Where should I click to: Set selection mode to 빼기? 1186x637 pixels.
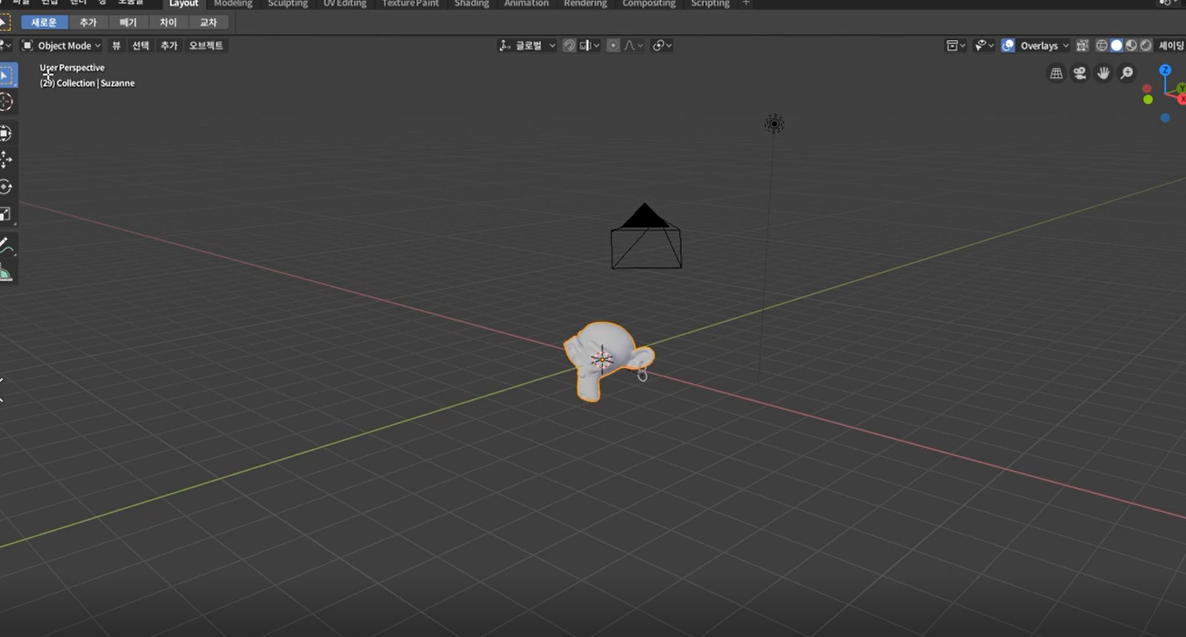[x=128, y=23]
